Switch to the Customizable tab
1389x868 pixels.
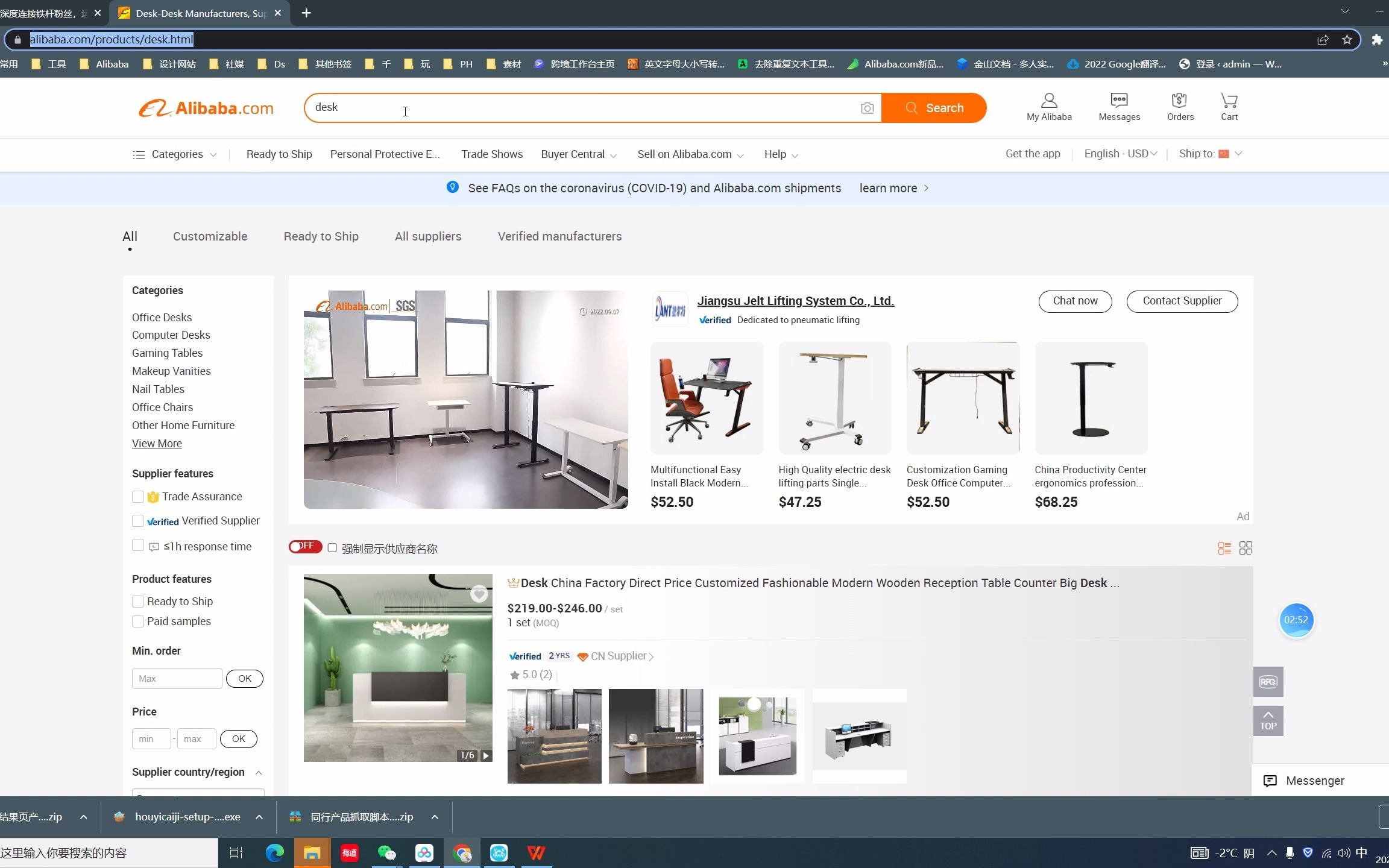210,236
